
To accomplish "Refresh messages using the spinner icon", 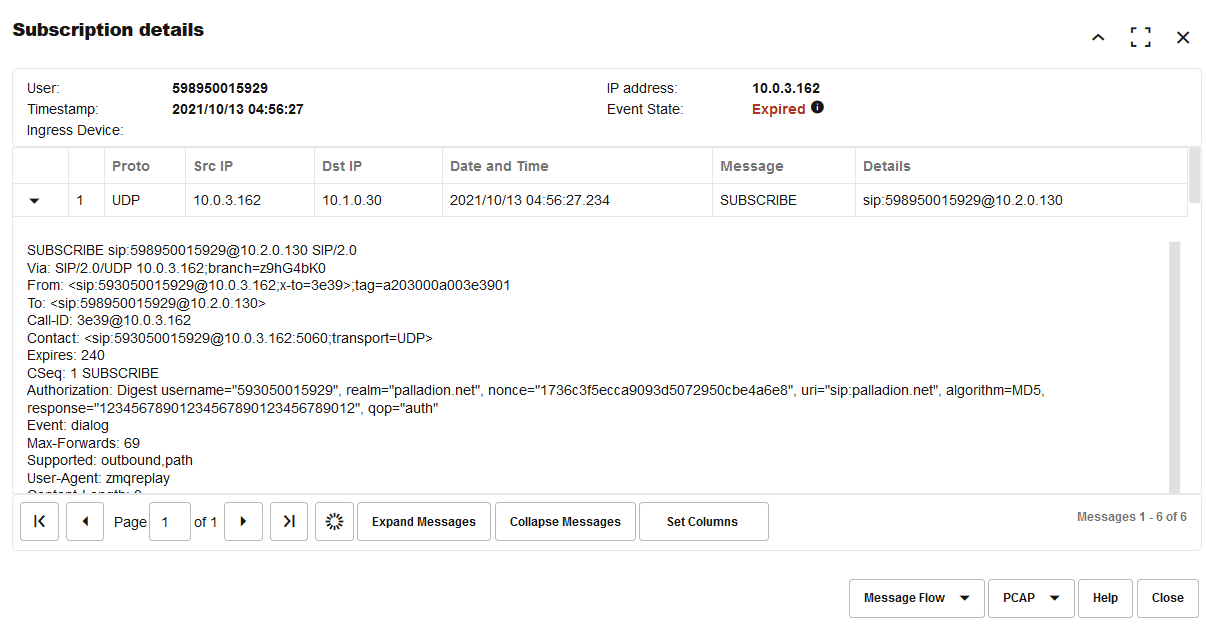I will click(x=334, y=521).
